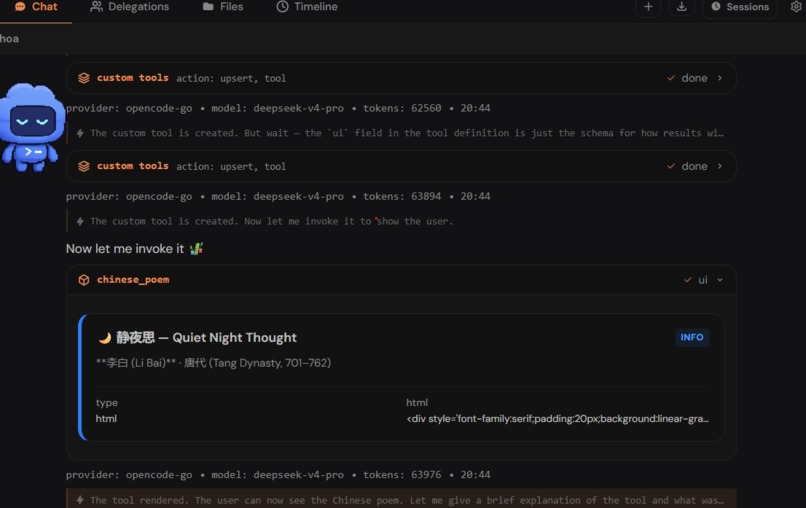Open the Files tab
The height and width of the screenshot is (508, 806).
point(223,7)
